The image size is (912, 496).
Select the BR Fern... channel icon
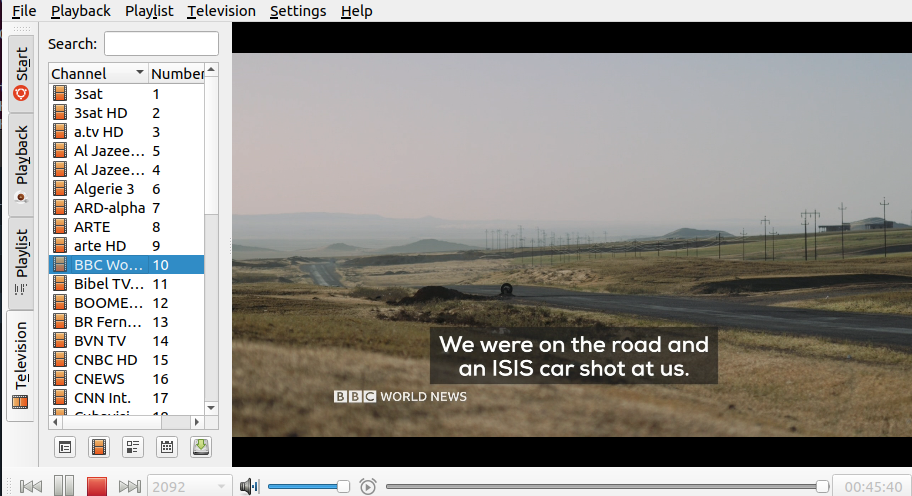click(60, 322)
